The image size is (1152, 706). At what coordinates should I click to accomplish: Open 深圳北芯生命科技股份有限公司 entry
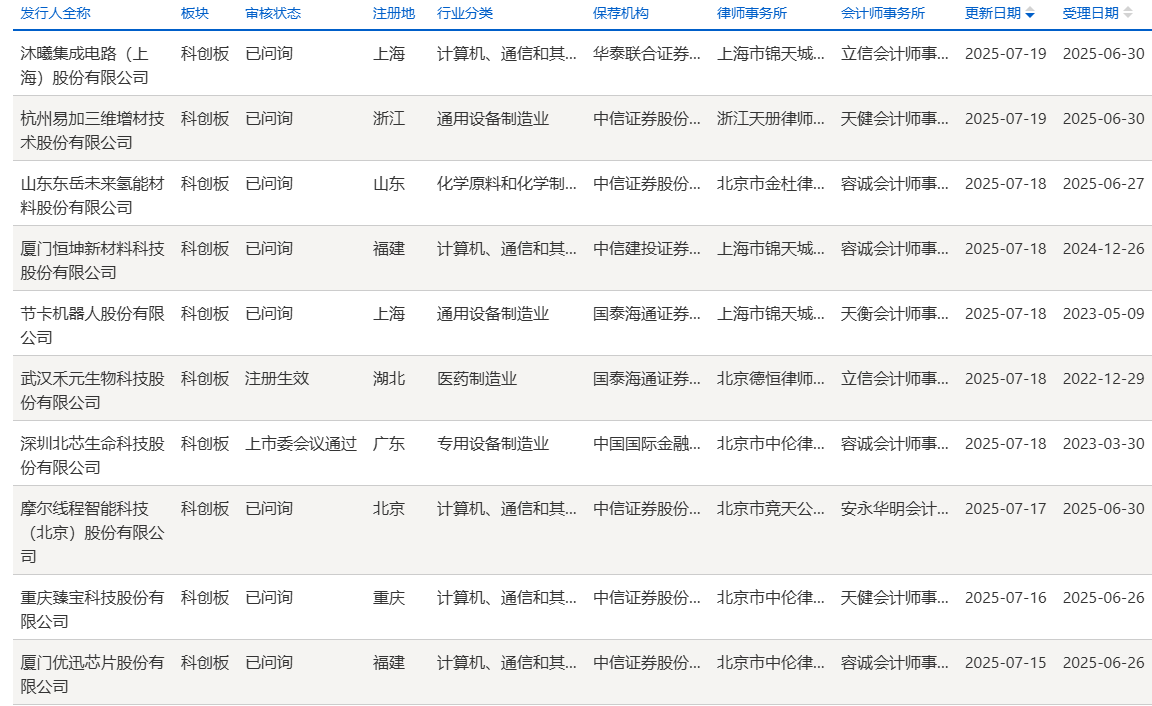(x=92, y=455)
